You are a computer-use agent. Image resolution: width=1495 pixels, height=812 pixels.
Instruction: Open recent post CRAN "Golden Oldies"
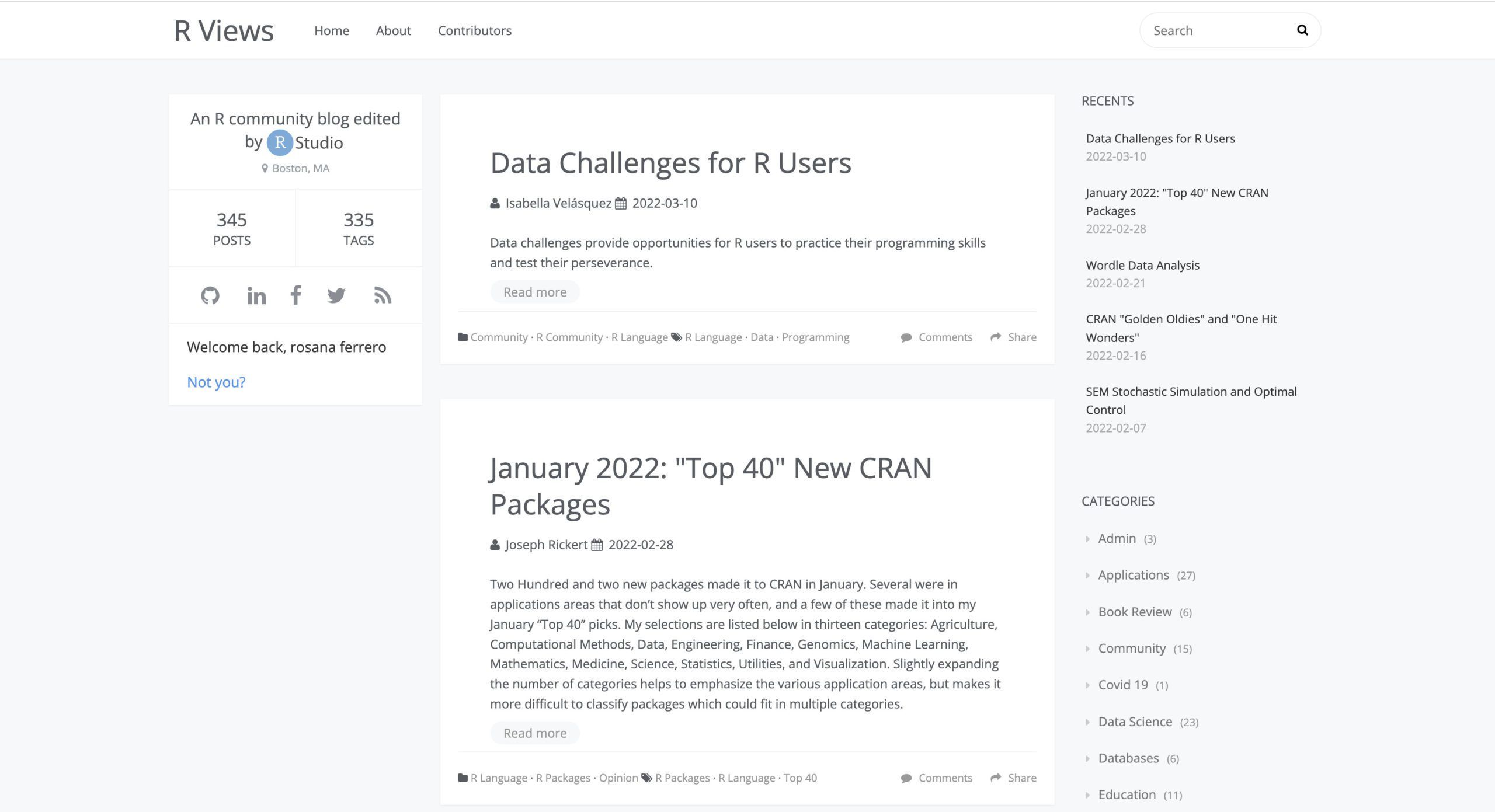1181,328
